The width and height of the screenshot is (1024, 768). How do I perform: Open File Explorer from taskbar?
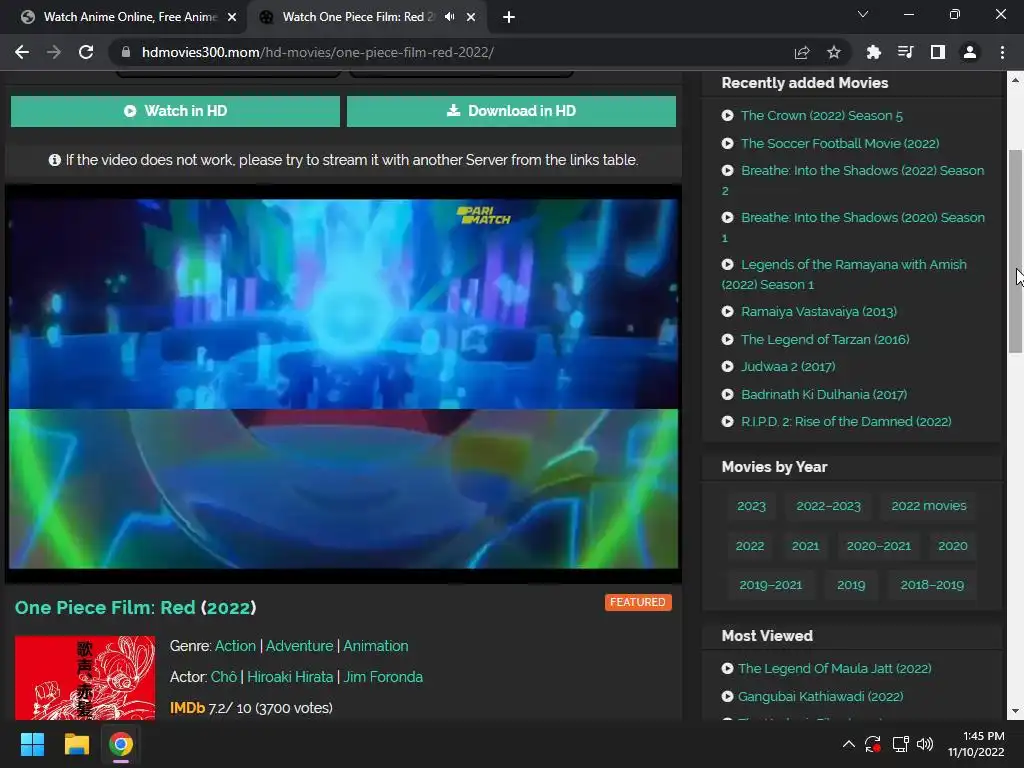coord(76,744)
